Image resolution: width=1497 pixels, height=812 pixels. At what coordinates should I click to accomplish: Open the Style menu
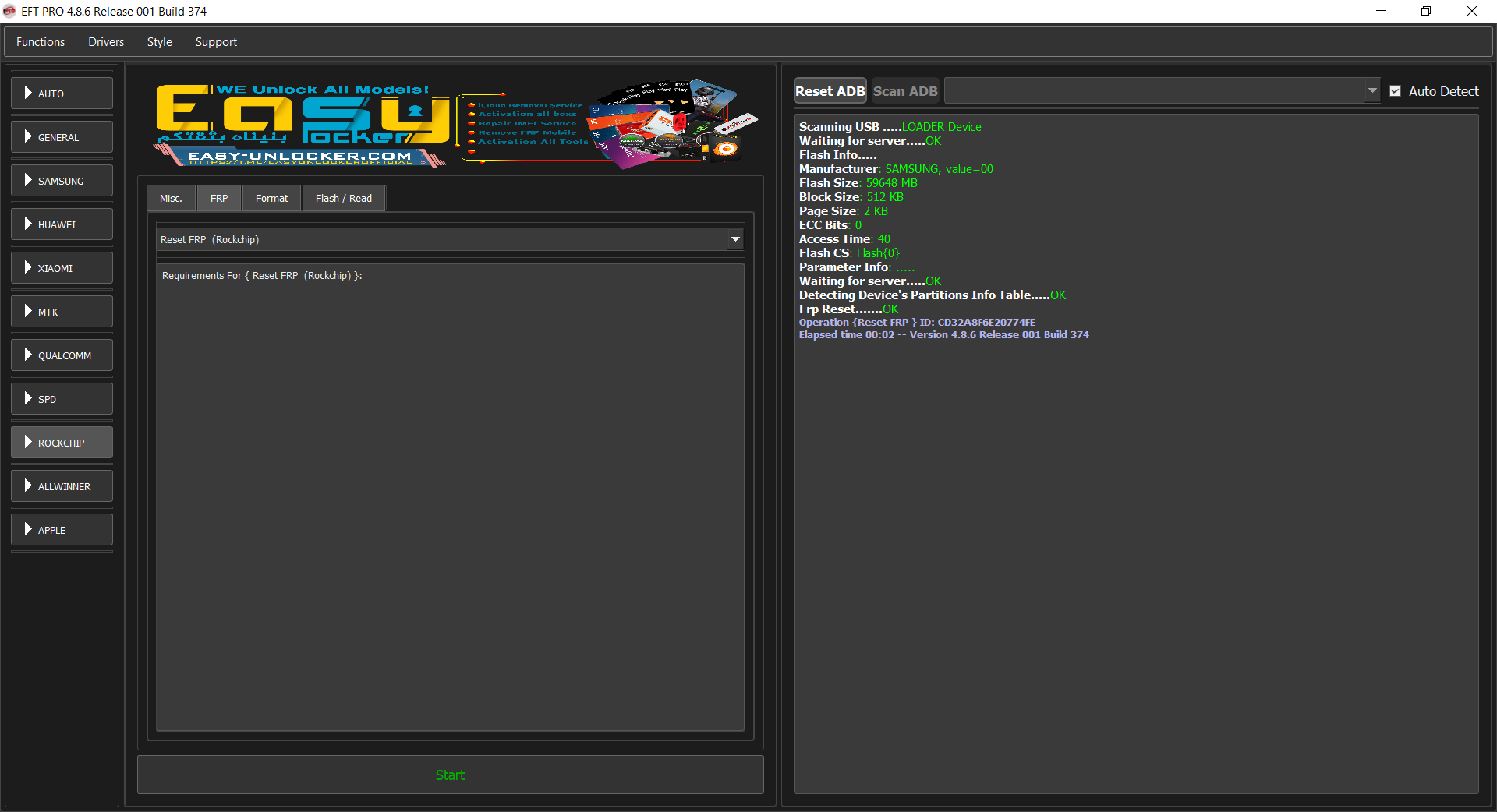(160, 42)
